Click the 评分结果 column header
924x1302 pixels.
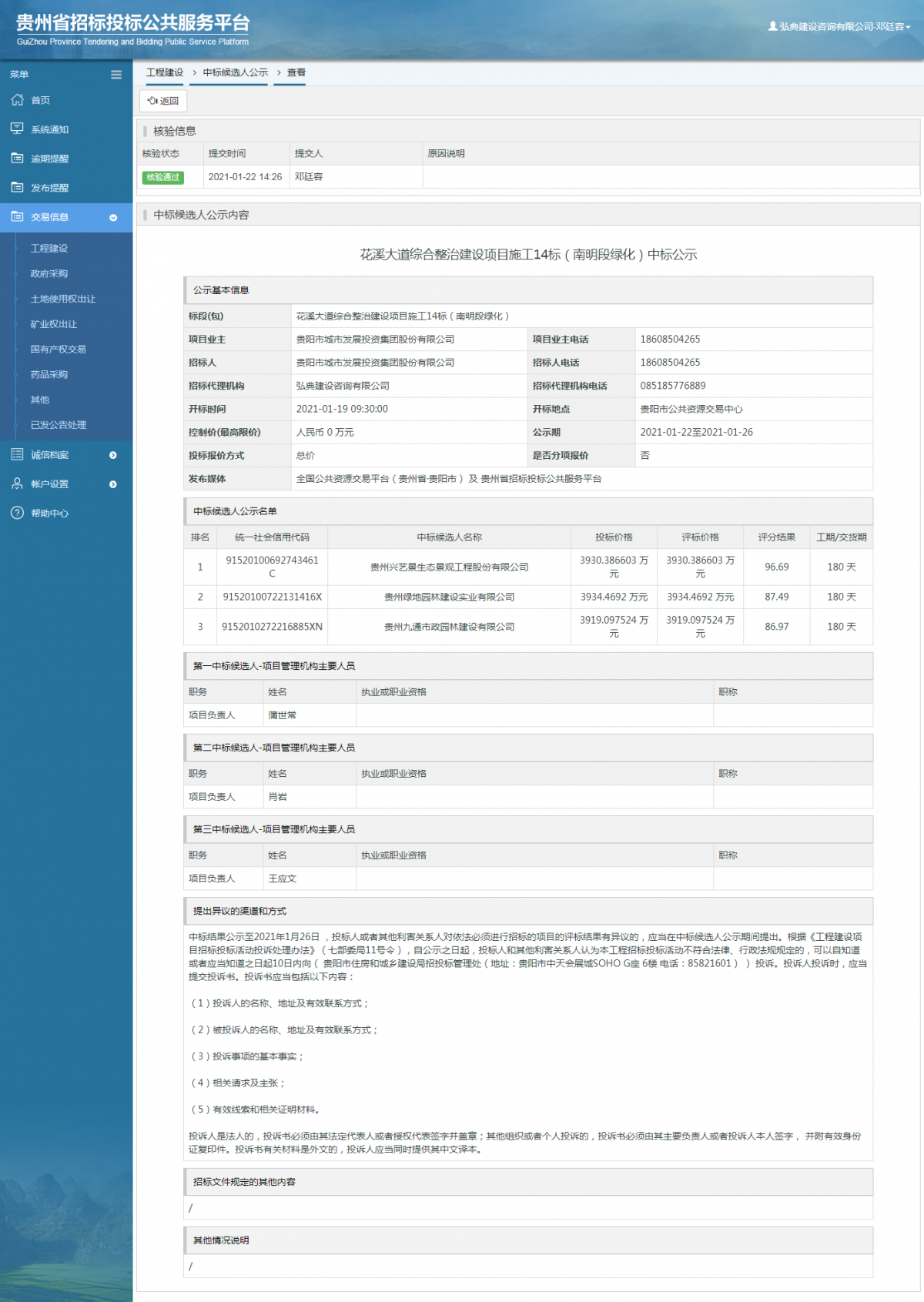click(x=777, y=537)
